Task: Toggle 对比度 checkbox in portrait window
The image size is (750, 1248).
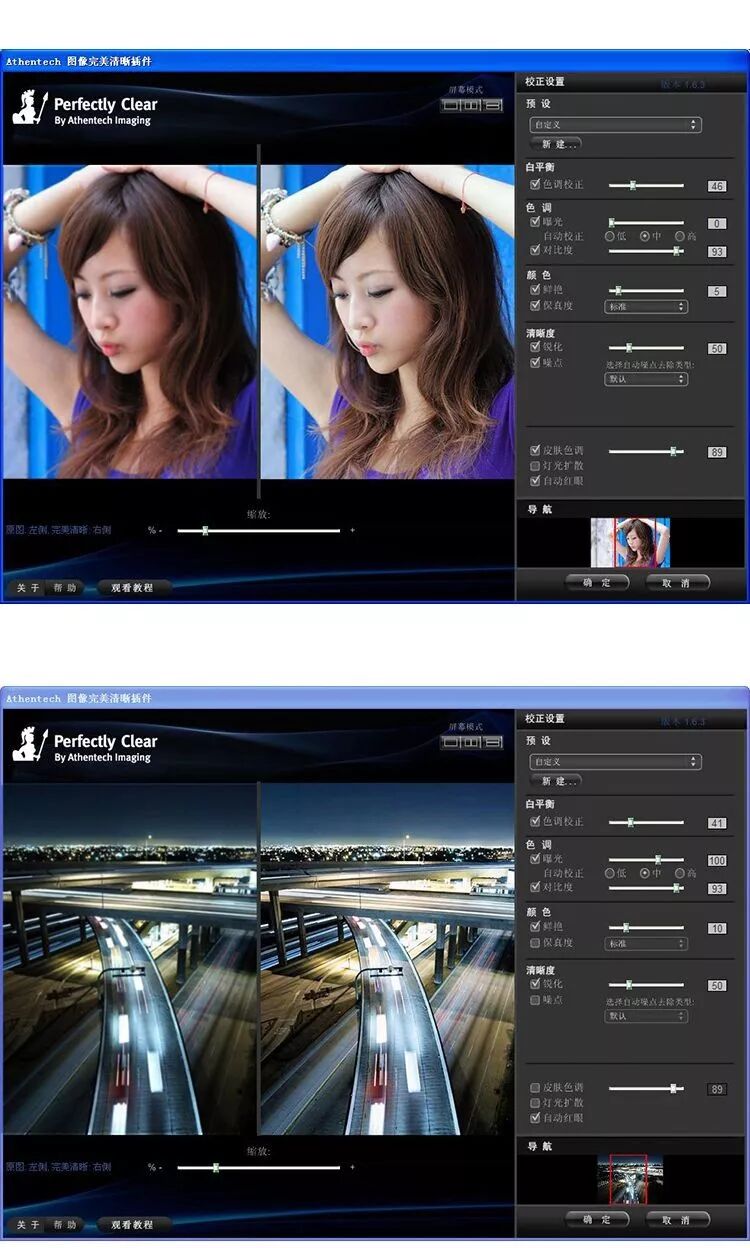Action: (x=535, y=251)
